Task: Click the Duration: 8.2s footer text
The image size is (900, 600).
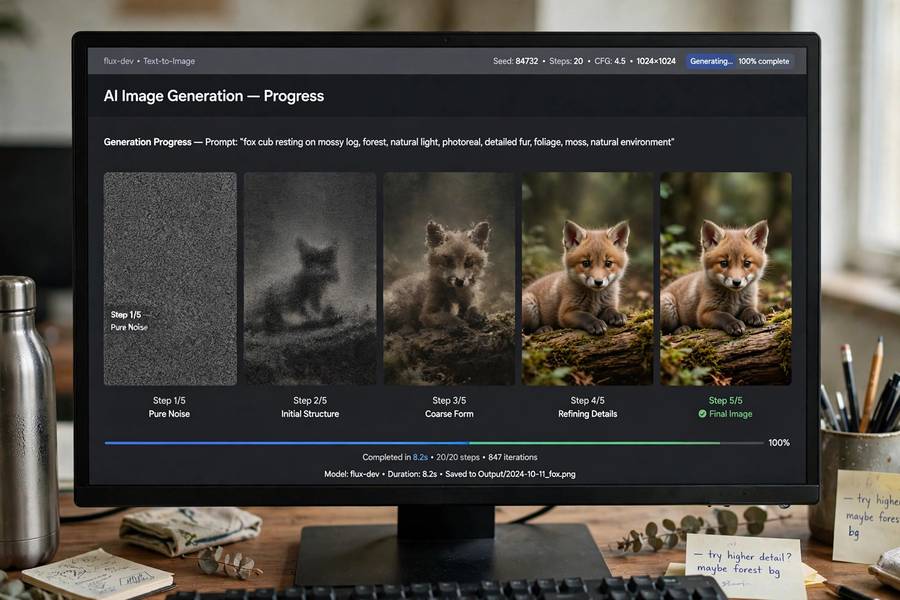Action: (x=412, y=474)
